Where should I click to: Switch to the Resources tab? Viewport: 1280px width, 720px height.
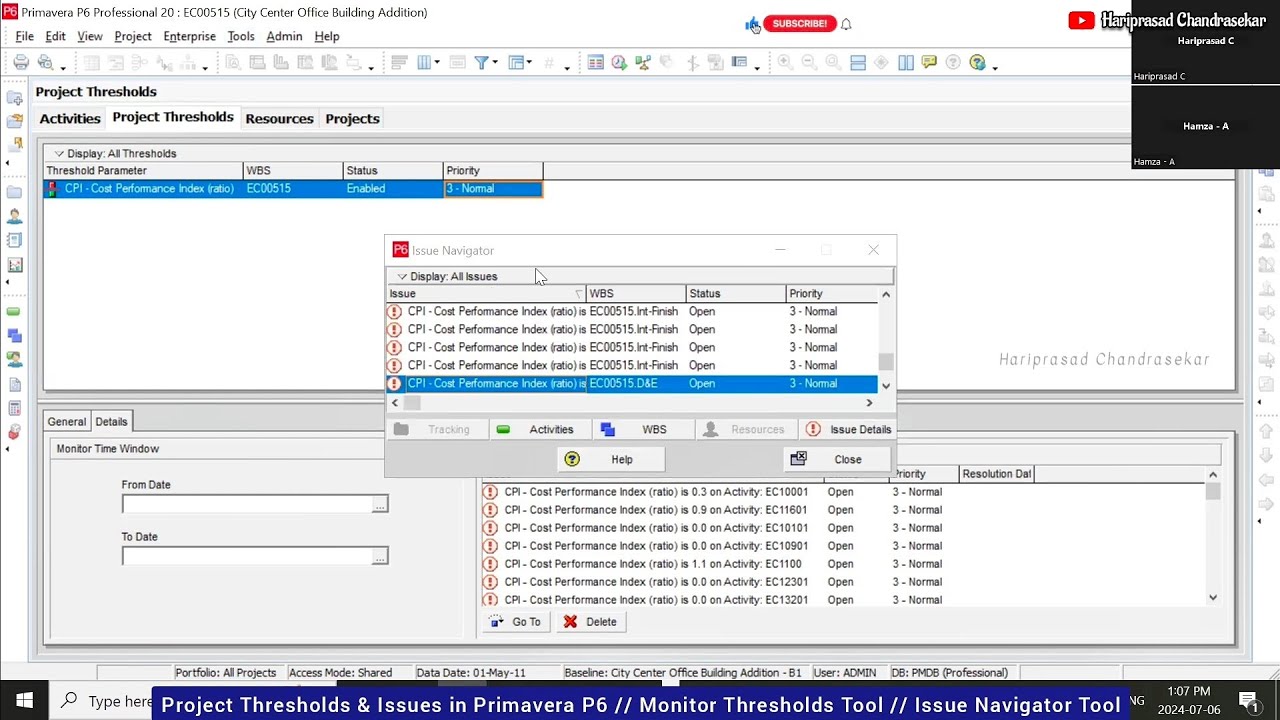[279, 118]
